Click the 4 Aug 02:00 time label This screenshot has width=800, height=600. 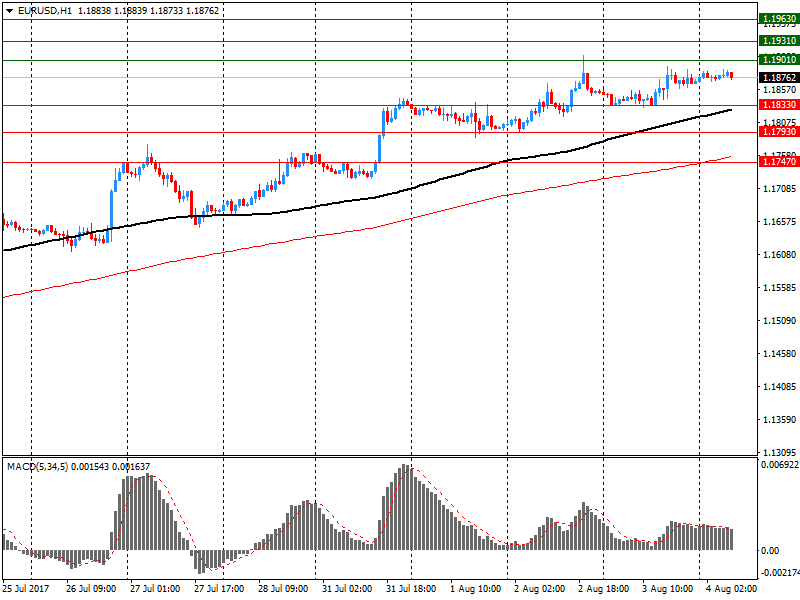point(731,589)
